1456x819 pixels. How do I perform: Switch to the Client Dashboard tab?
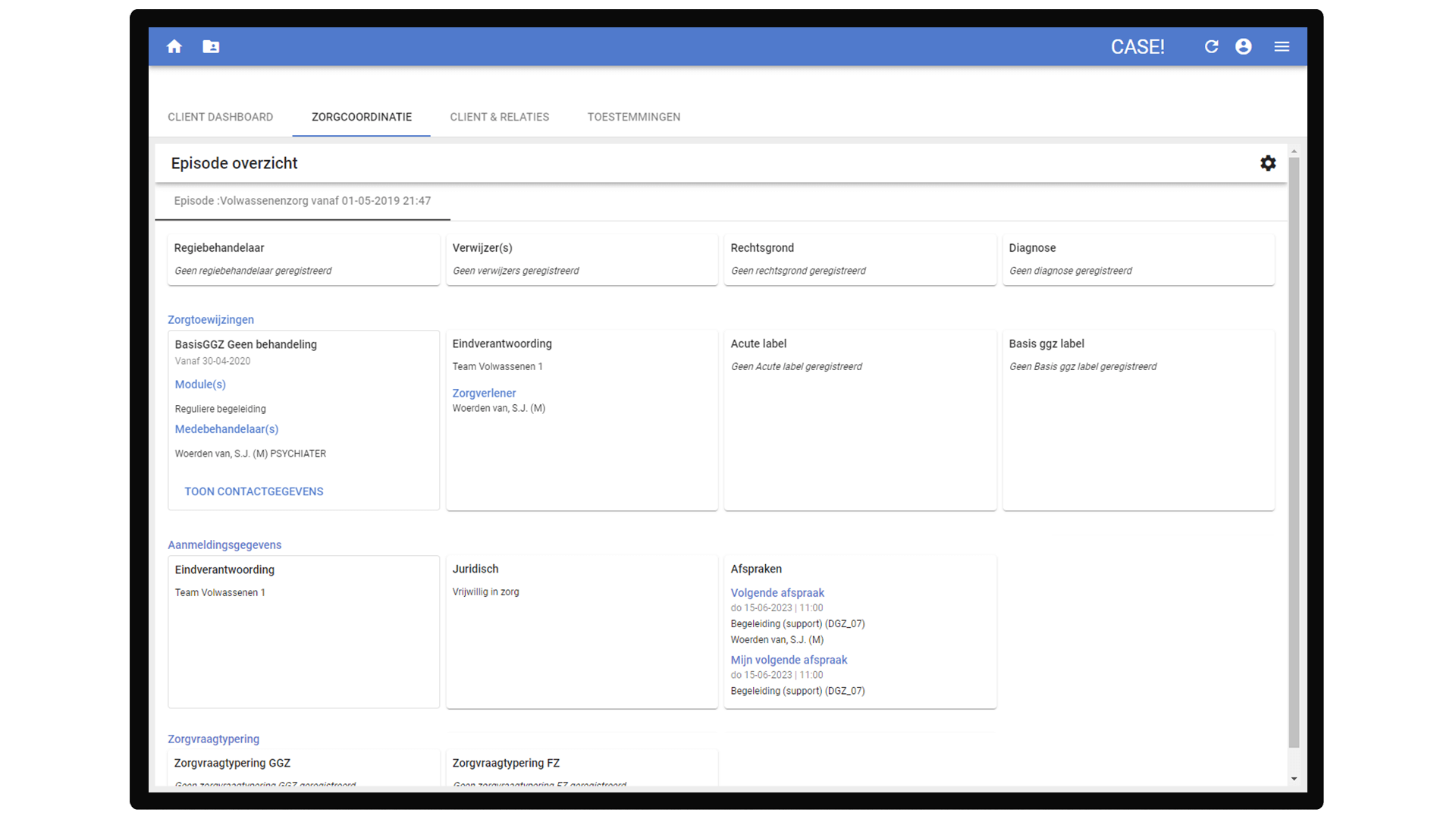click(x=220, y=117)
